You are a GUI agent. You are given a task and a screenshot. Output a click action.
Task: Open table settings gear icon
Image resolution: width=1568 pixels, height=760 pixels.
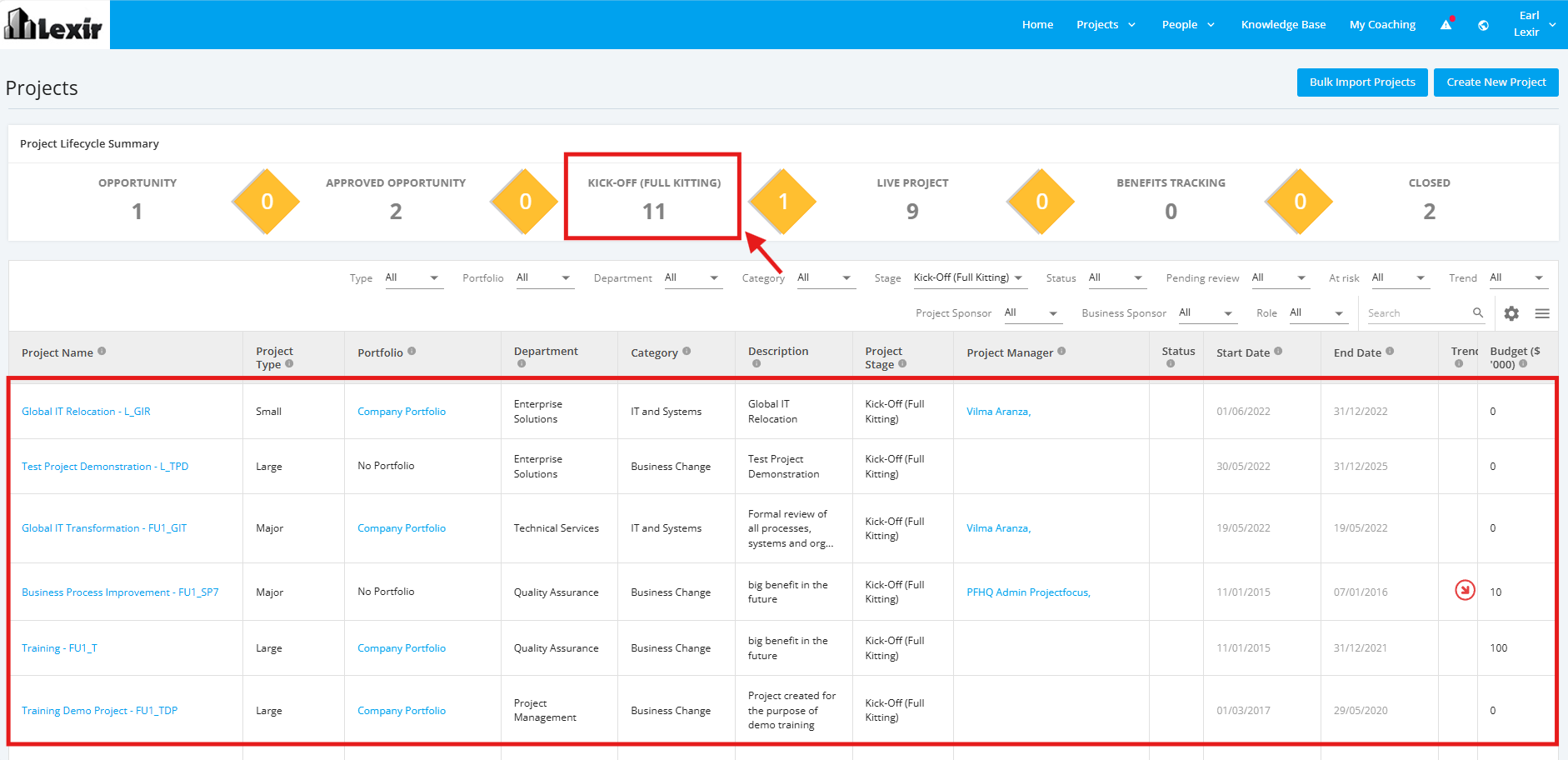click(1511, 313)
